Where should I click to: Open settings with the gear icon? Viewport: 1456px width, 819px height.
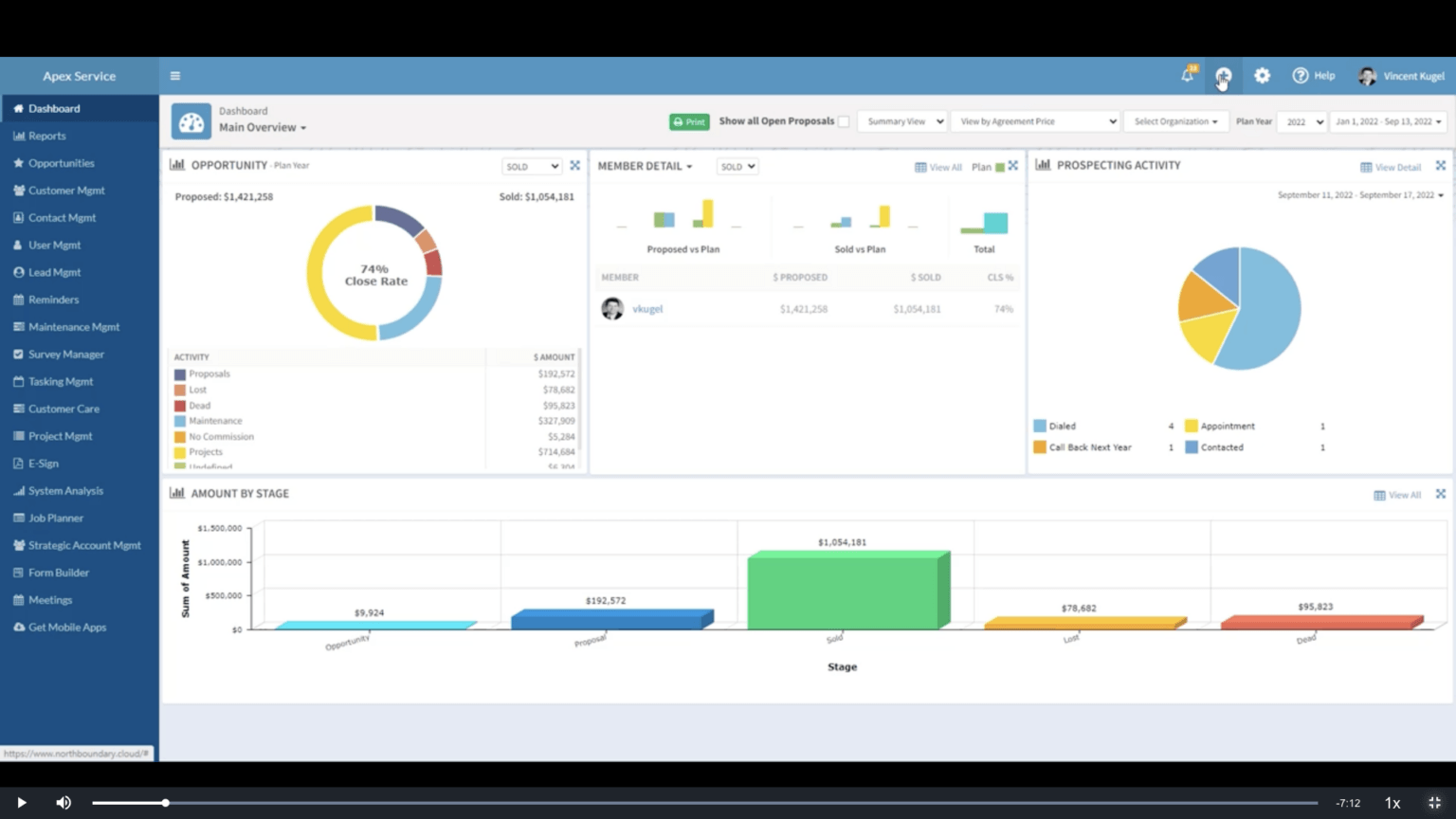coord(1262,75)
